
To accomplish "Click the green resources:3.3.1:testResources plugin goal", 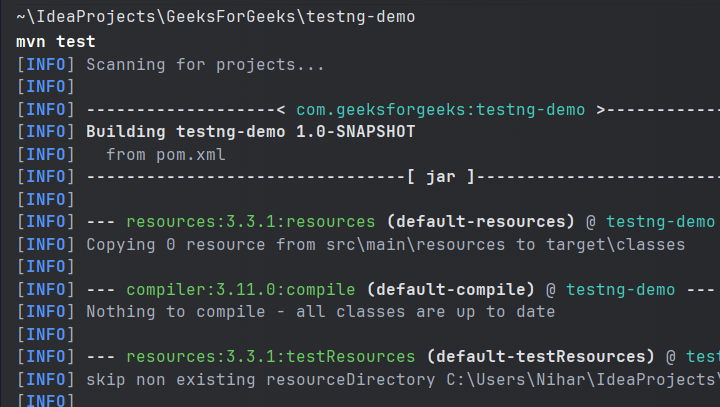I will point(270,356).
